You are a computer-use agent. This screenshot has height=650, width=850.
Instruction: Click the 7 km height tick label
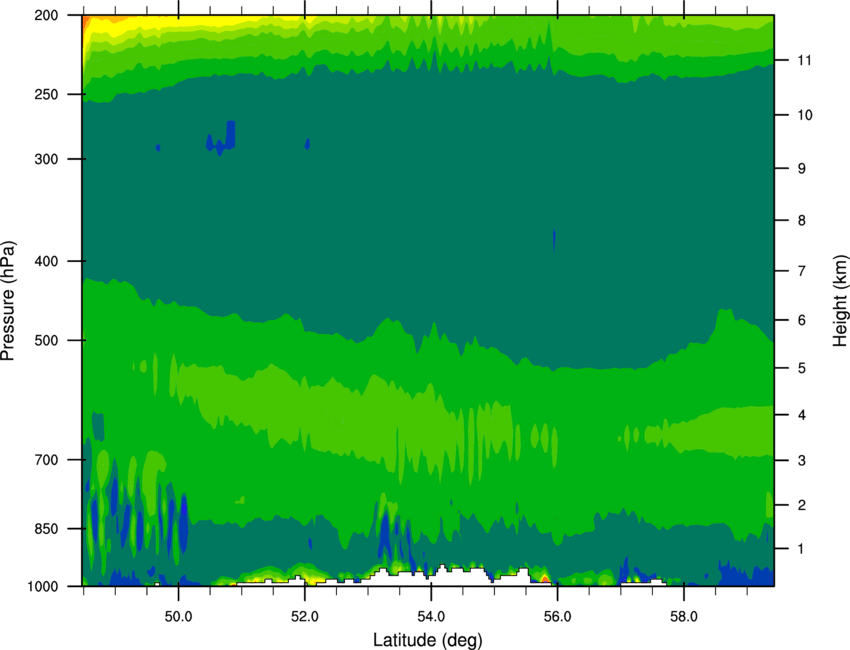tap(802, 271)
